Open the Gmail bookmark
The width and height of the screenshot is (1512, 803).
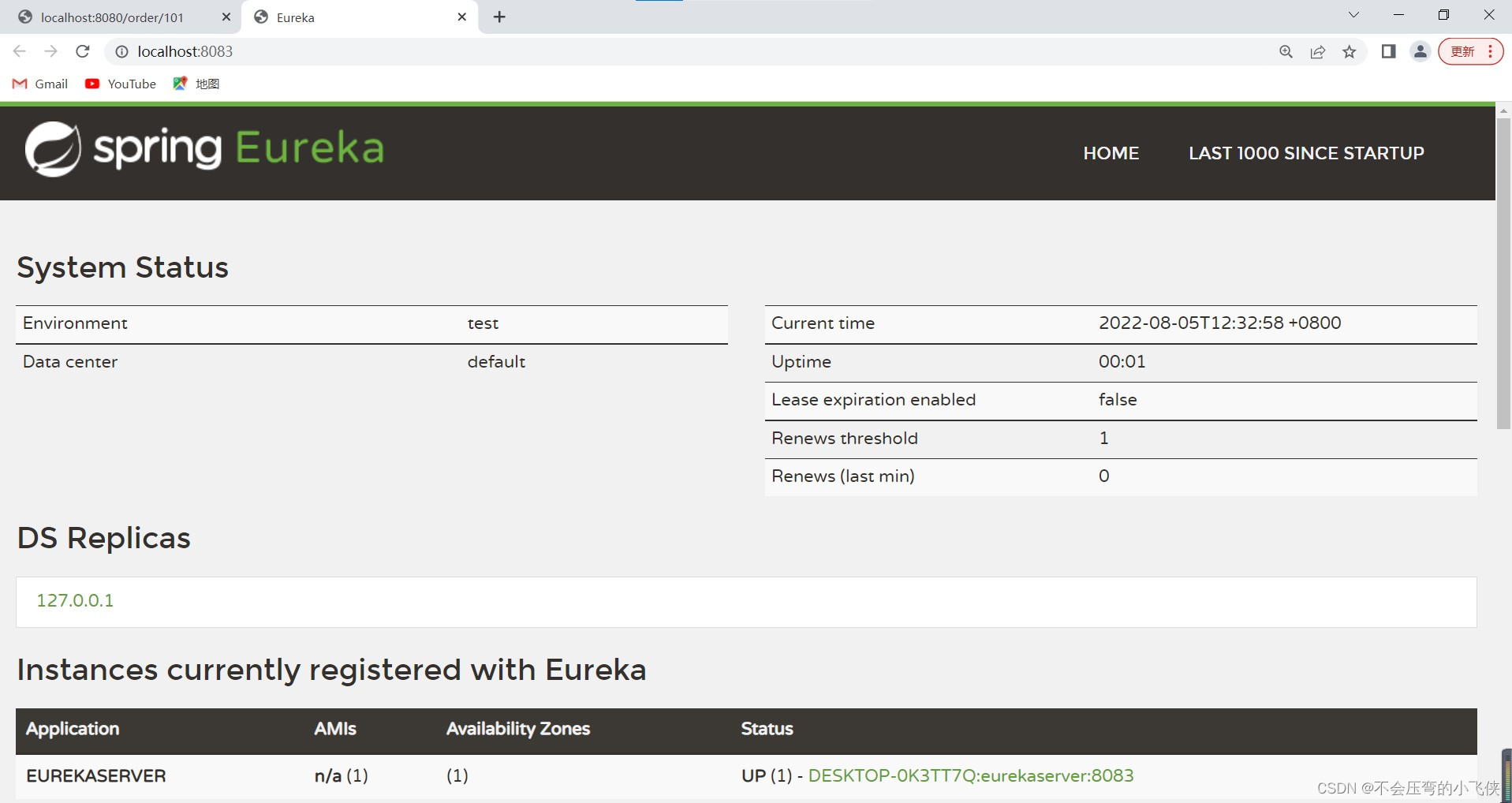click(x=40, y=84)
